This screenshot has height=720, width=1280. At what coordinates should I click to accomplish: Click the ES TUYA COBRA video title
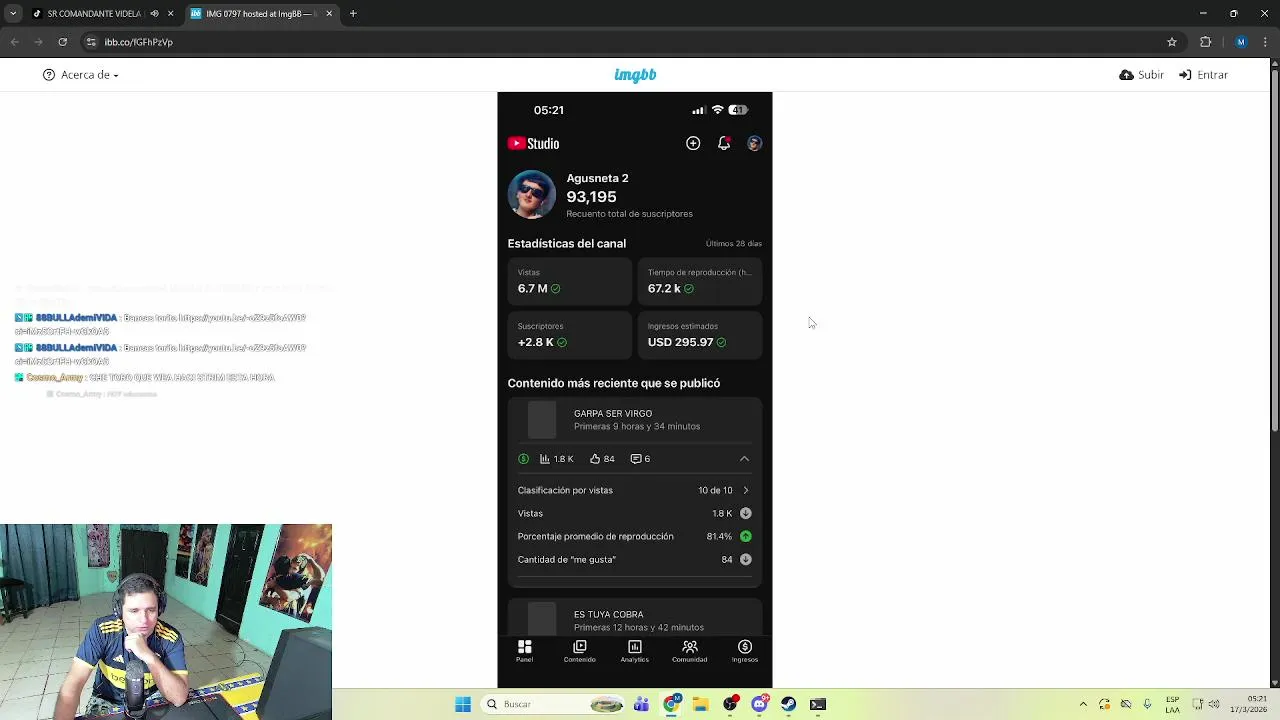pyautogui.click(x=608, y=614)
